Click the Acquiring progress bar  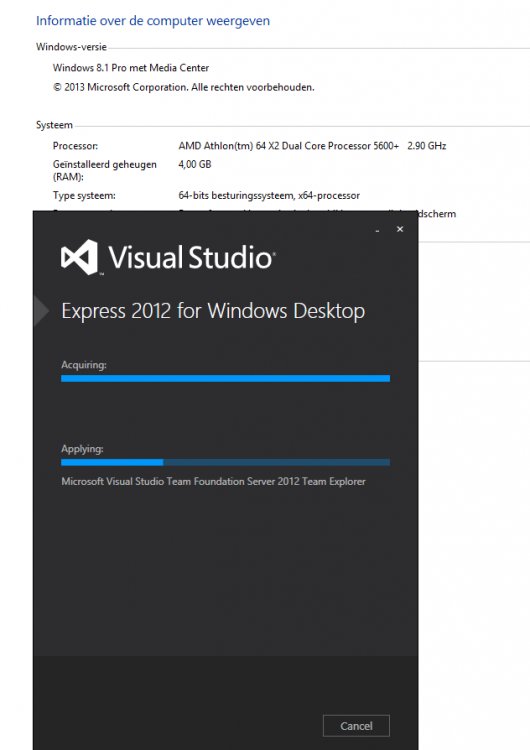pyautogui.click(x=225, y=378)
